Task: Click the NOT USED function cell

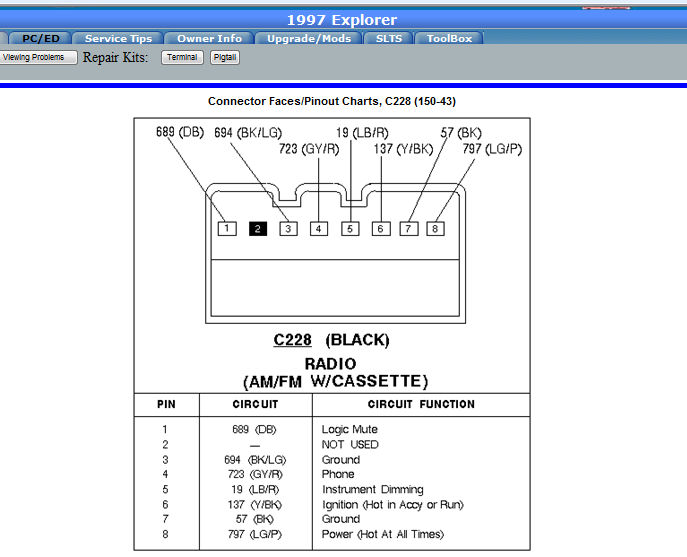Action: pos(350,445)
